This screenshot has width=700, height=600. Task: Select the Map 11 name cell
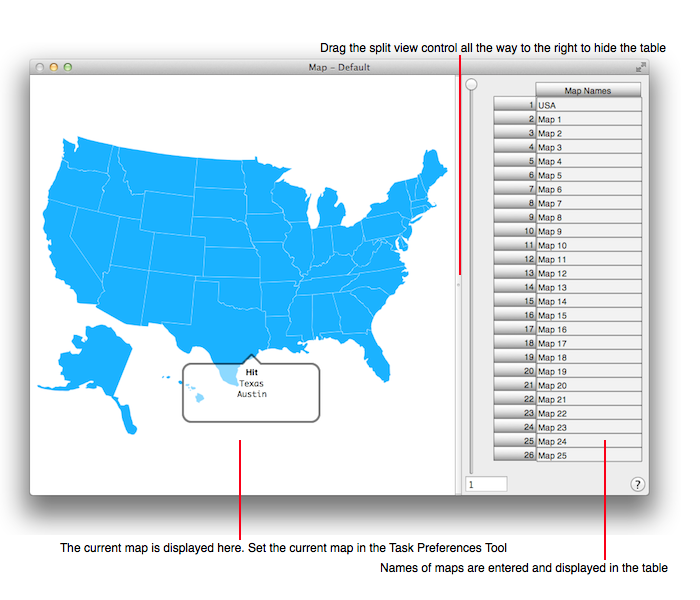tap(588, 259)
